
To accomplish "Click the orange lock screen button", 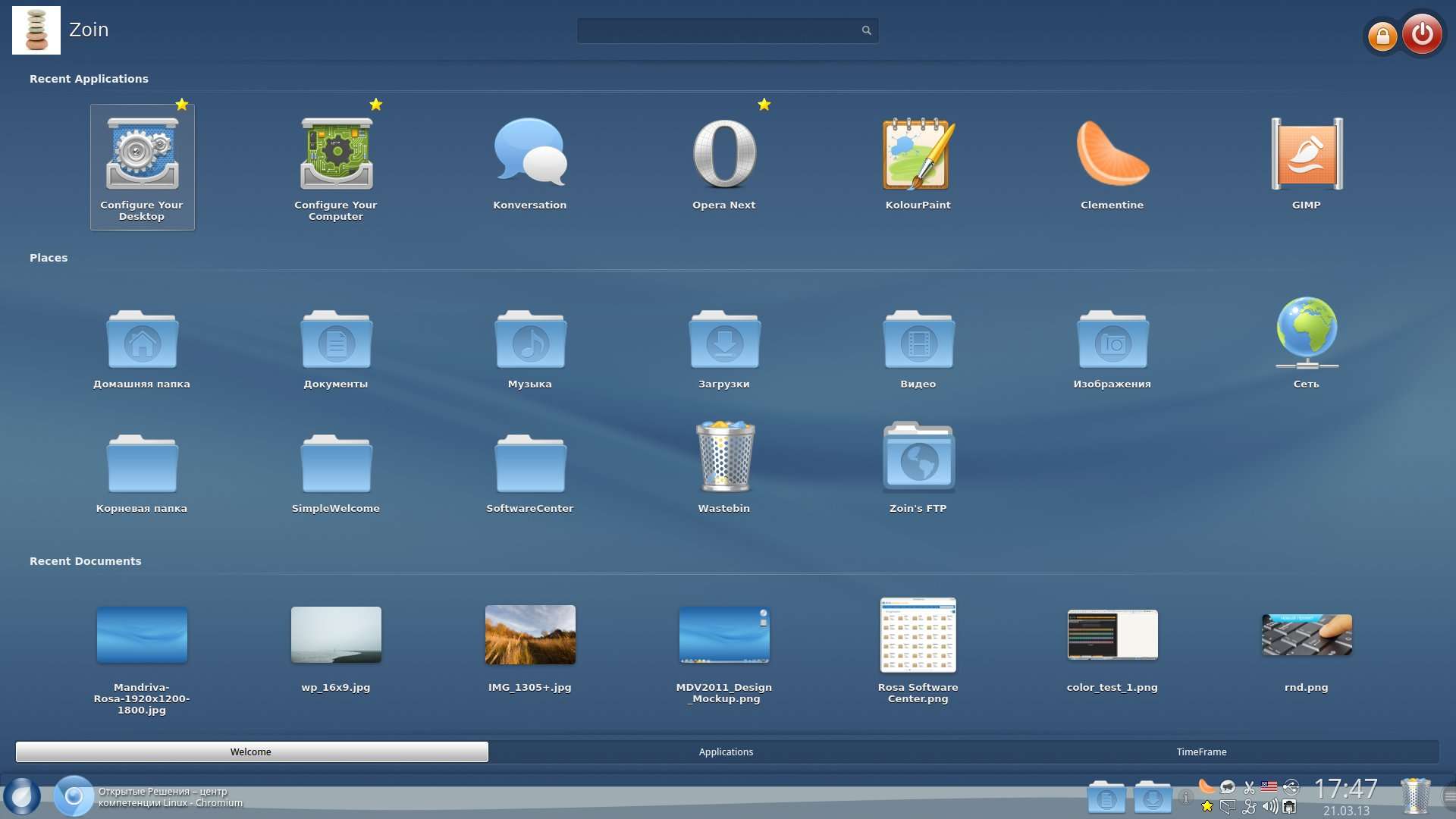I will (1382, 36).
